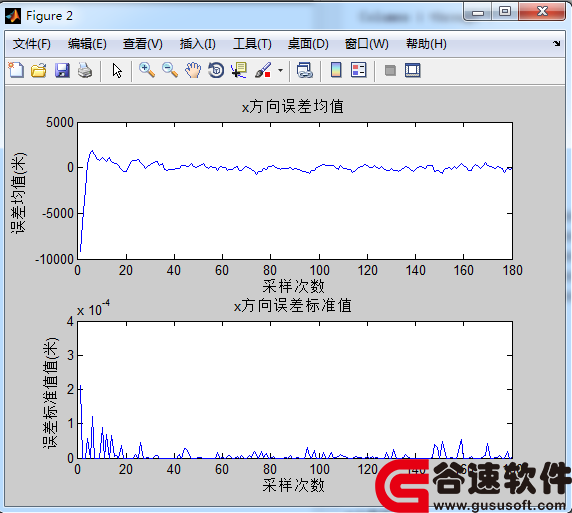
Task: Select the Edit Plot arrow tool
Action: point(117,70)
